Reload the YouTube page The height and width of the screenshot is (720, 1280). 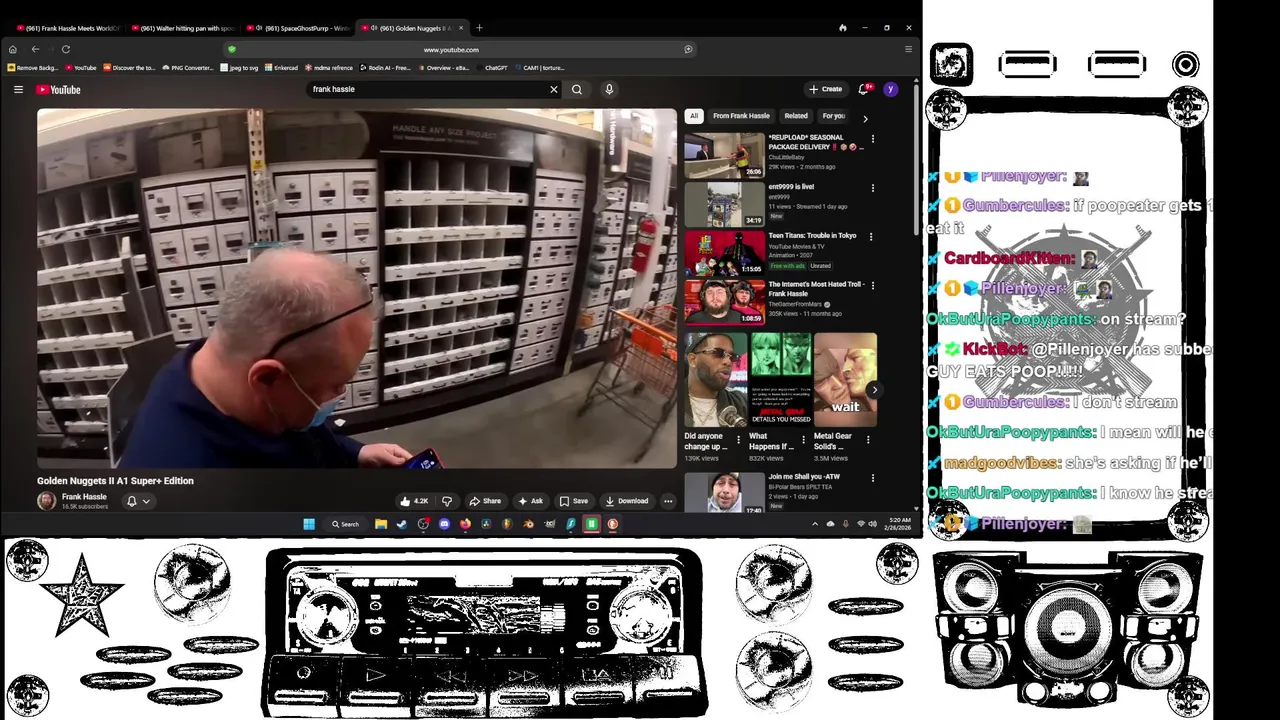click(66, 49)
